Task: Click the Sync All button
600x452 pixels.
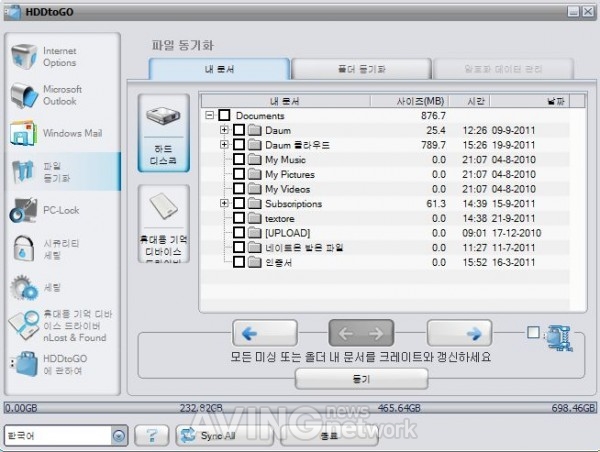Action: 225,436
